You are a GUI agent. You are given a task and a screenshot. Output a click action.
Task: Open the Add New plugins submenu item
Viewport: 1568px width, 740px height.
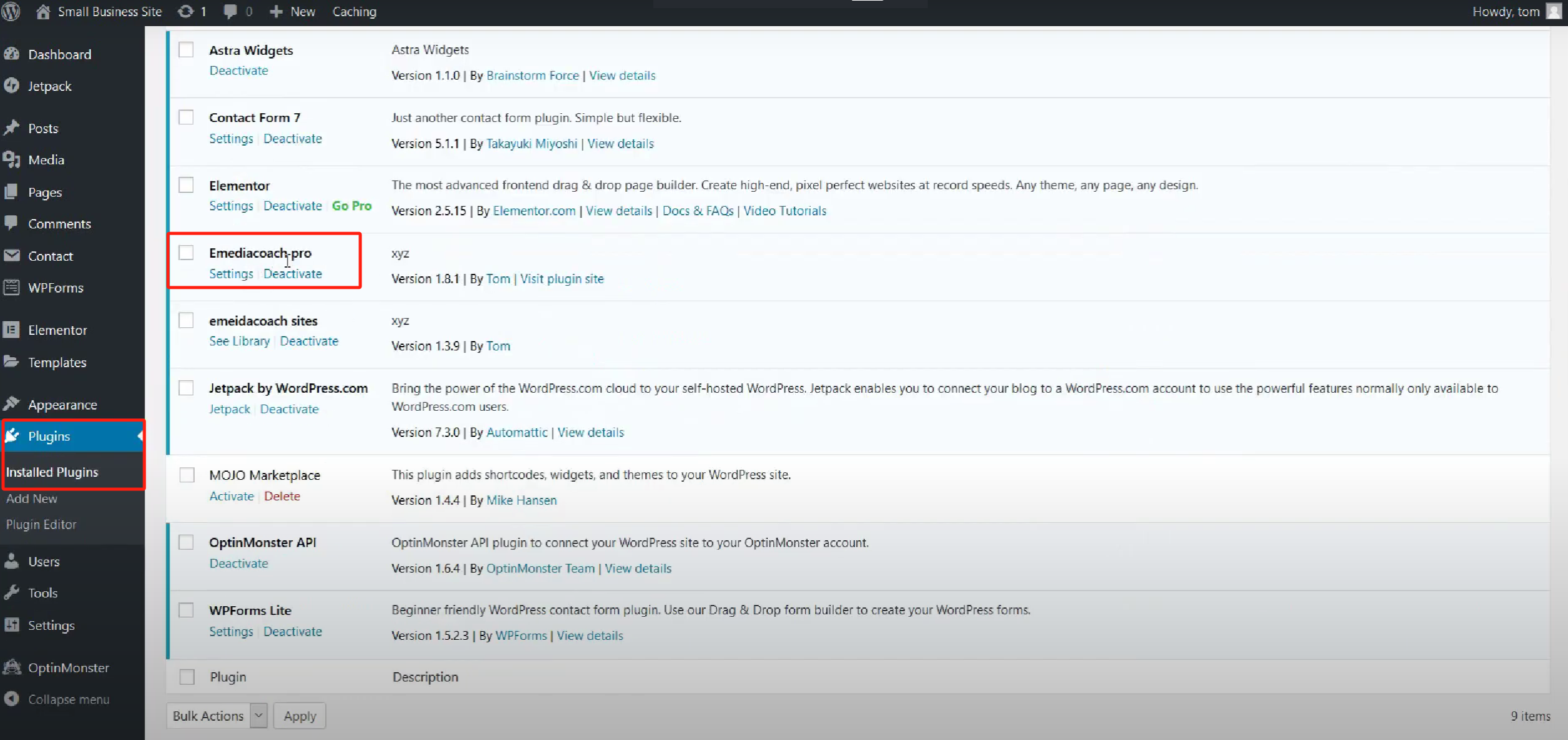pos(32,499)
